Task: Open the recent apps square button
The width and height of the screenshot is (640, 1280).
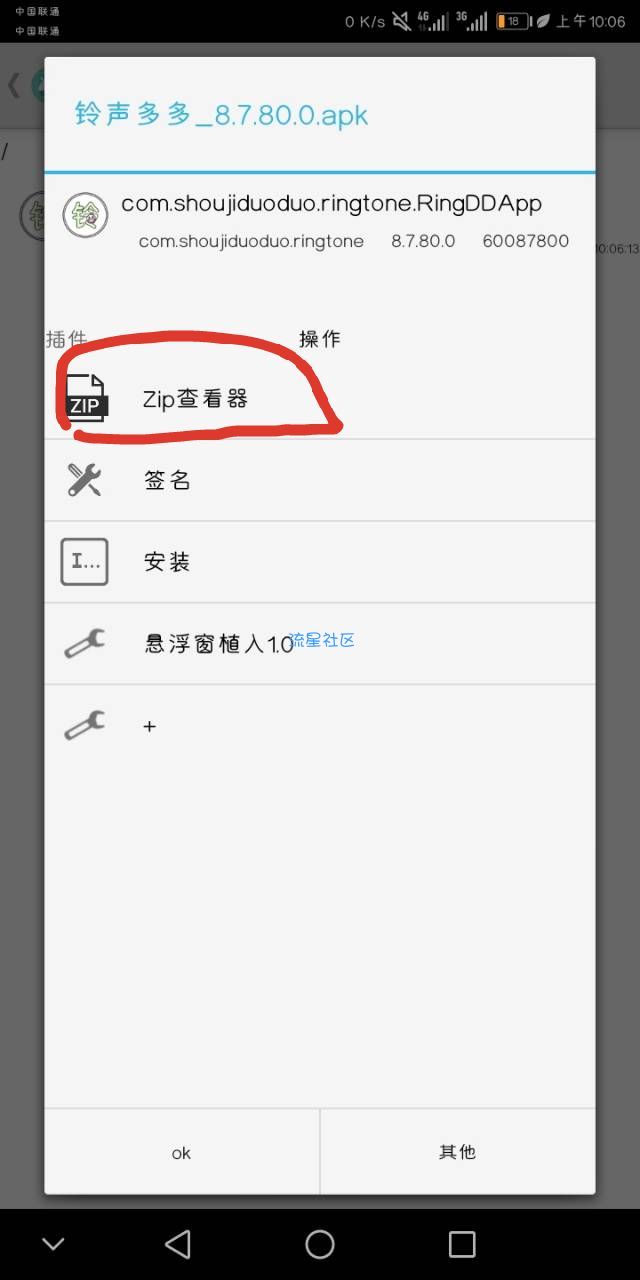Action: [x=462, y=1244]
